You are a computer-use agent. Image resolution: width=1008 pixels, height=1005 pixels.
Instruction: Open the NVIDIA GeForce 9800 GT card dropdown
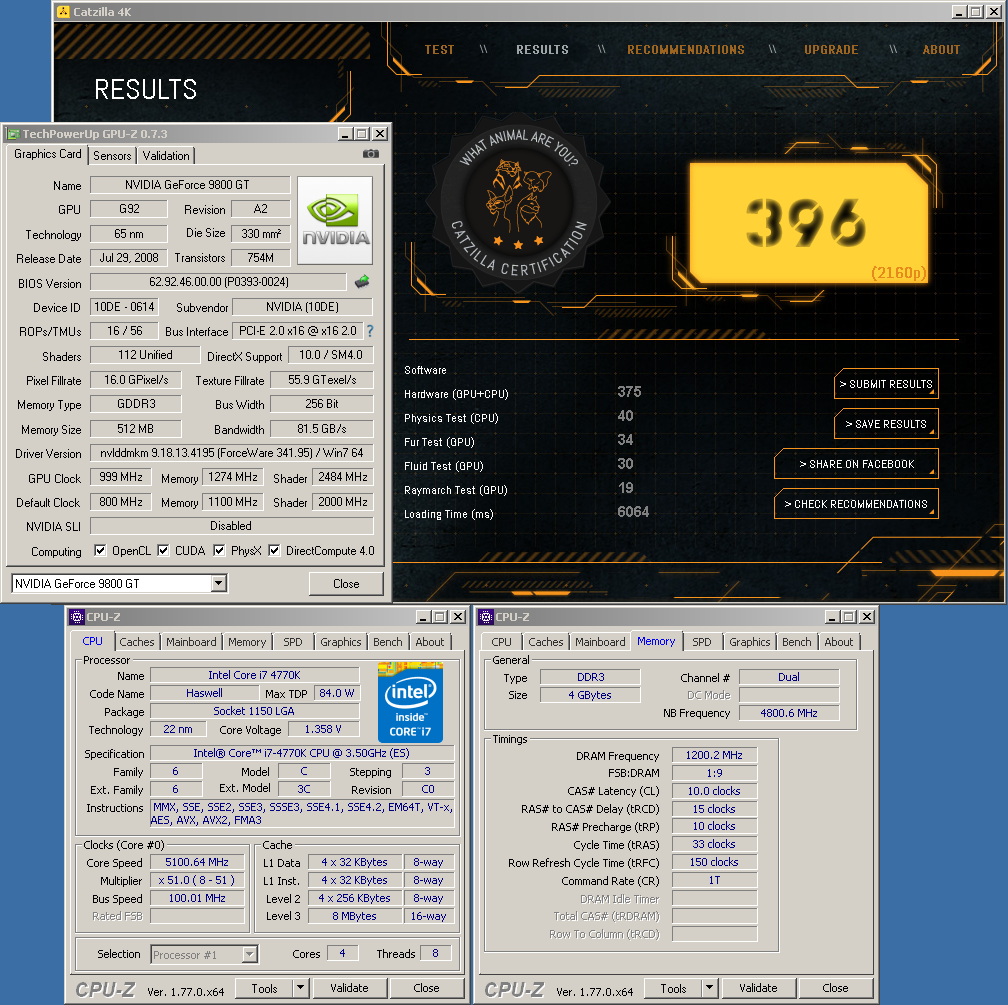[x=219, y=583]
